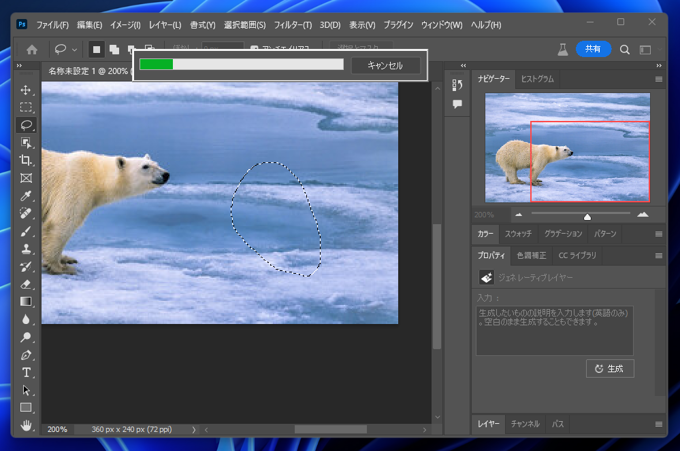Click the 200% zoom field in status bar

[x=57, y=429]
